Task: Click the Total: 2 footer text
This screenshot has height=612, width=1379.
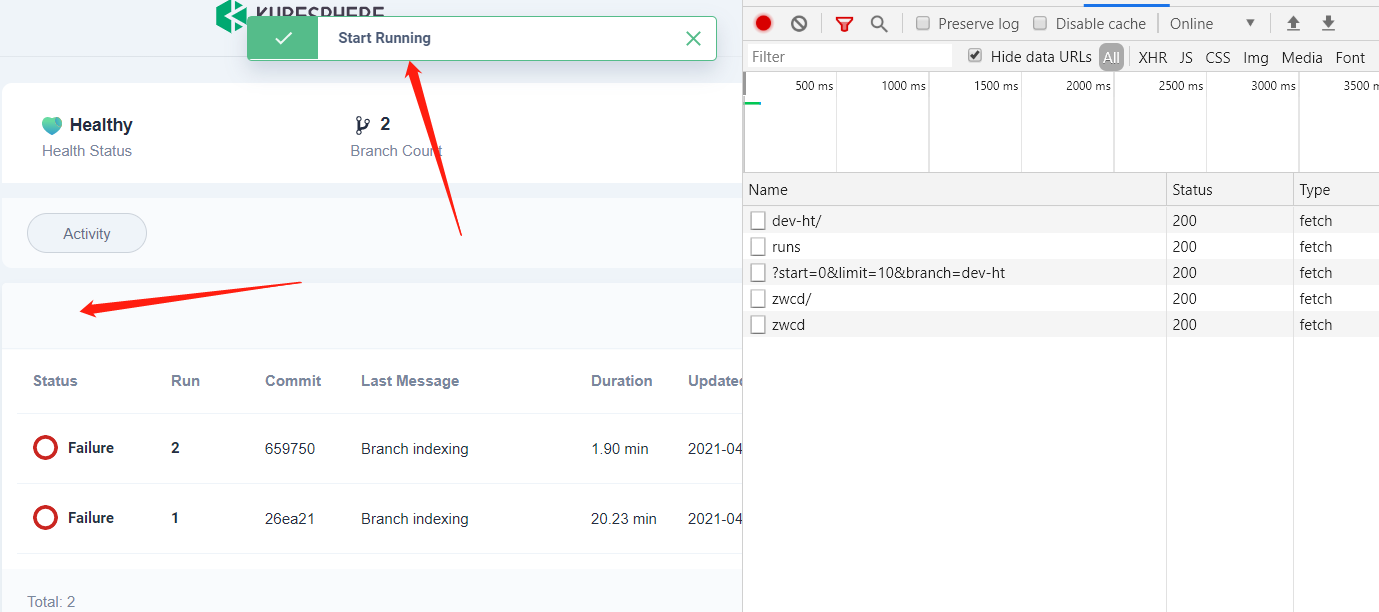Action: pos(51,601)
